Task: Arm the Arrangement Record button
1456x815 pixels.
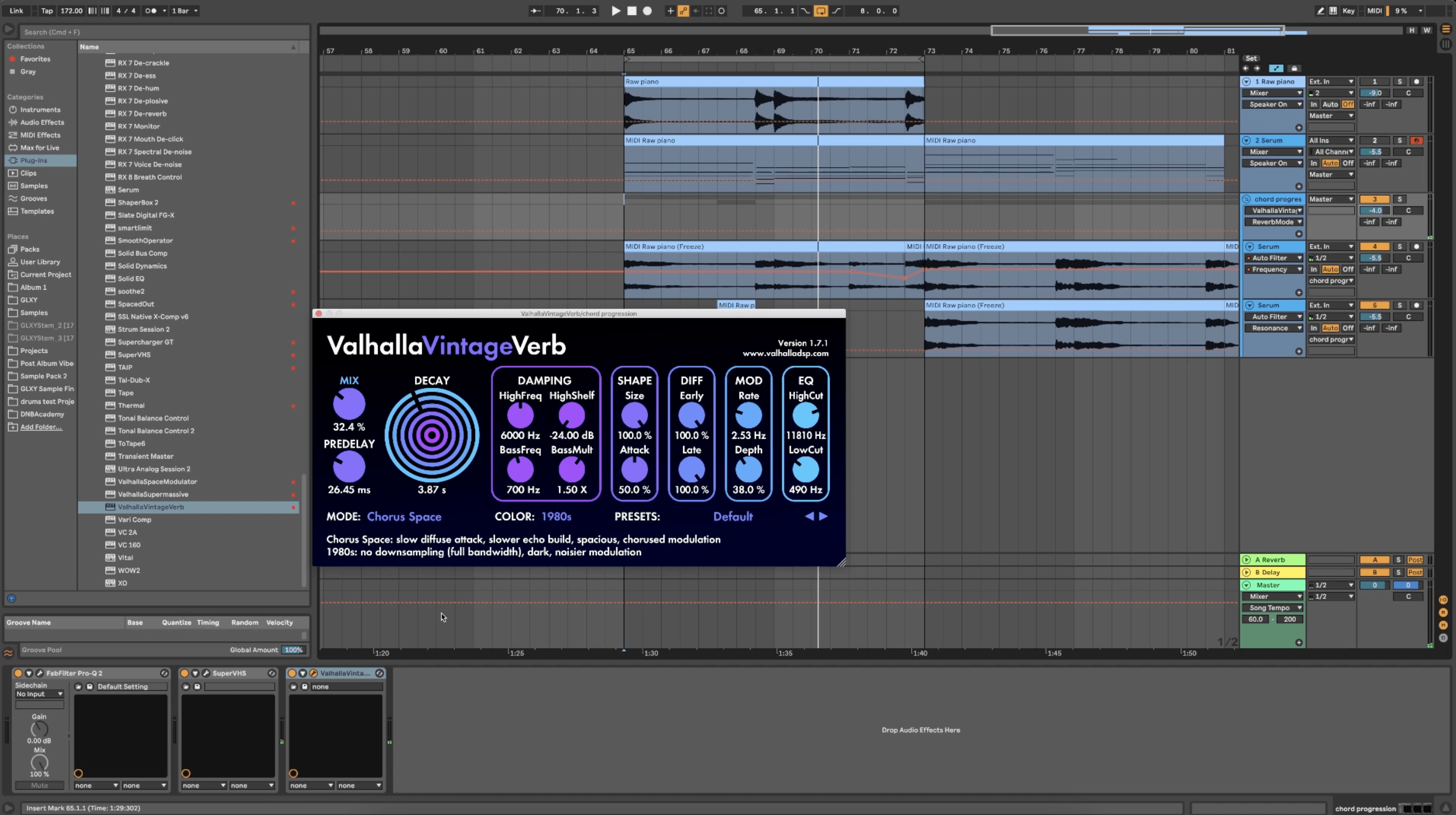Action: [x=647, y=11]
